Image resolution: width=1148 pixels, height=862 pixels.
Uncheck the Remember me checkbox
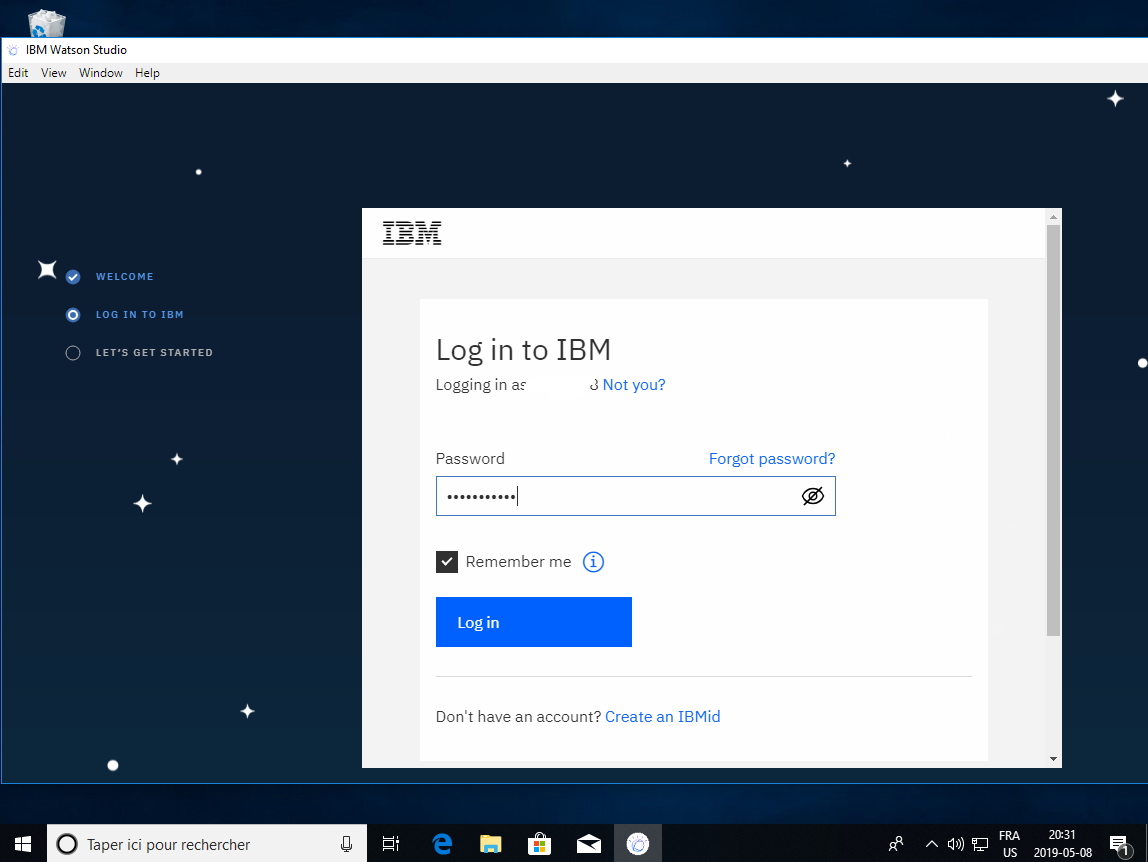[447, 562]
